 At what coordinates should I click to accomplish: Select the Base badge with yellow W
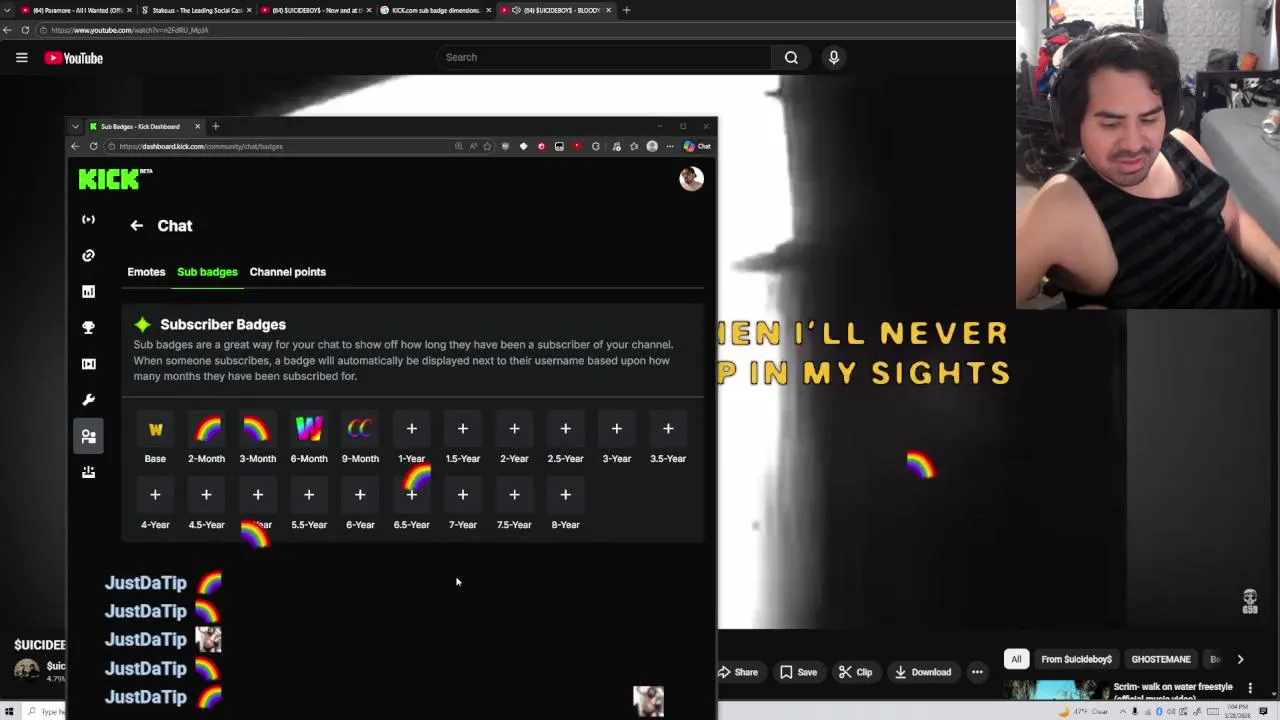(x=155, y=429)
